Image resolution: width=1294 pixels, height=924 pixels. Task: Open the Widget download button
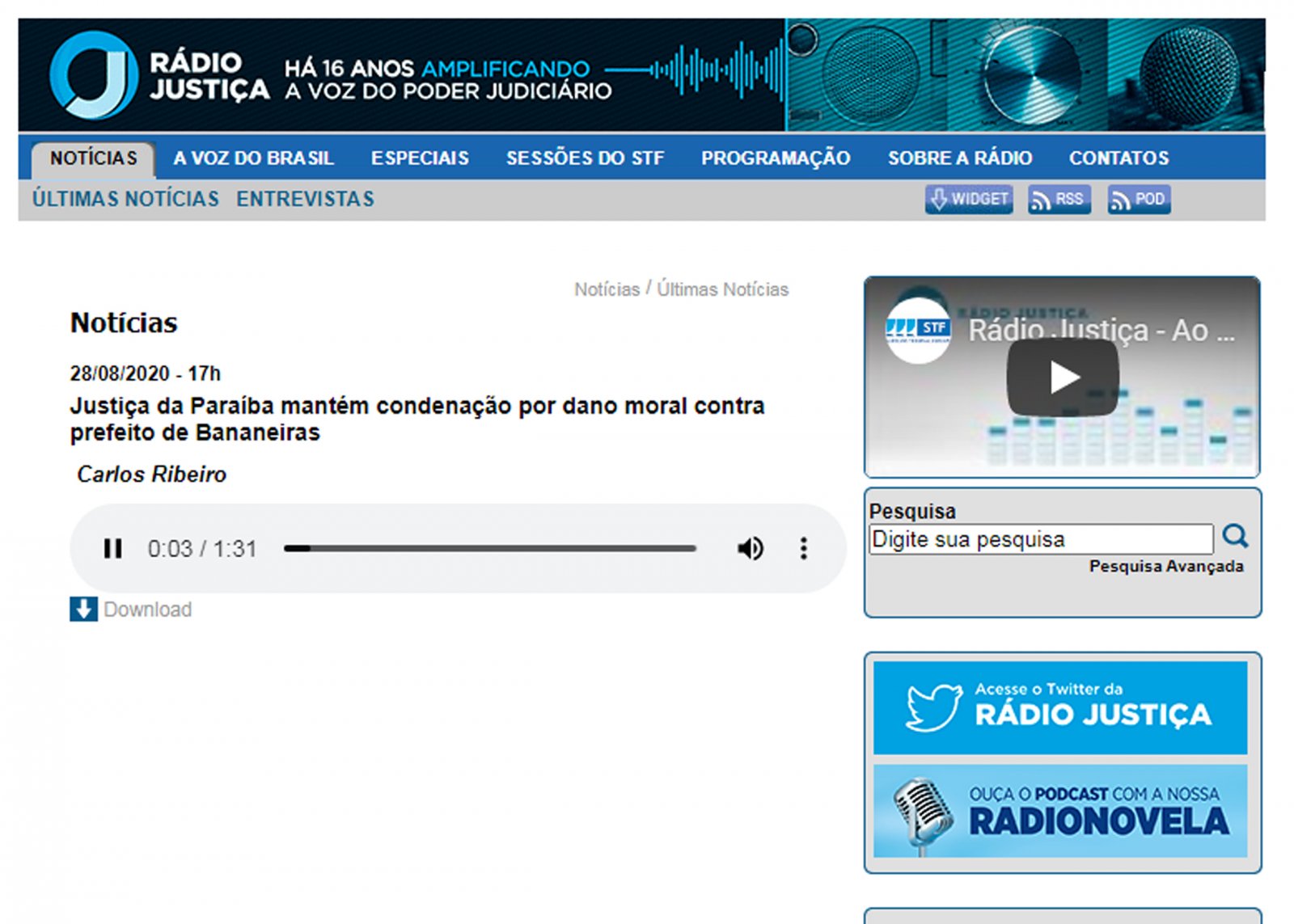tap(968, 199)
